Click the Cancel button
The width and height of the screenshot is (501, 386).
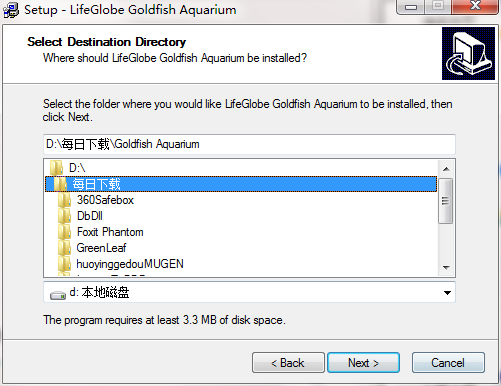(448, 362)
